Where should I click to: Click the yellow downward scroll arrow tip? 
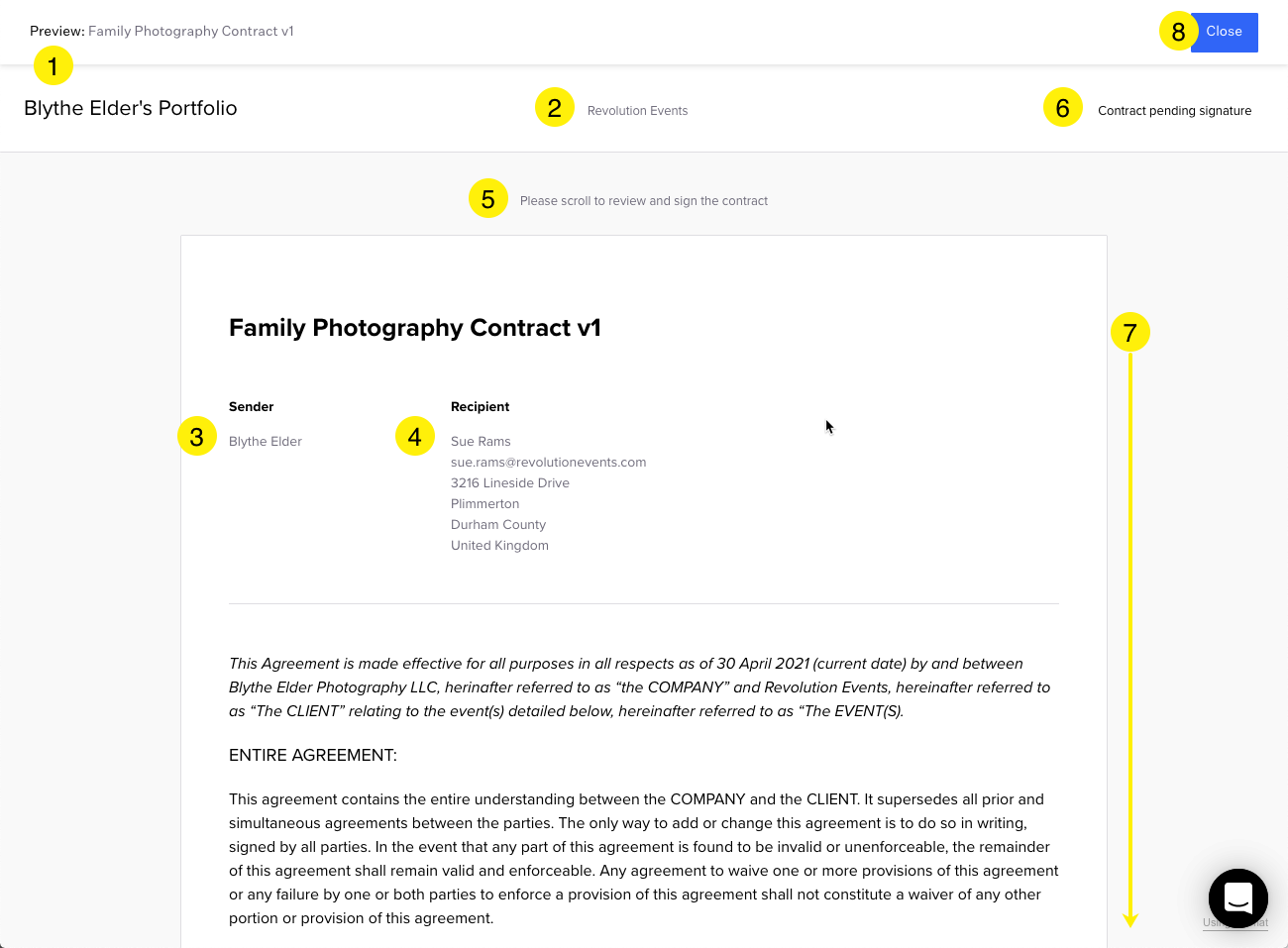click(1130, 921)
